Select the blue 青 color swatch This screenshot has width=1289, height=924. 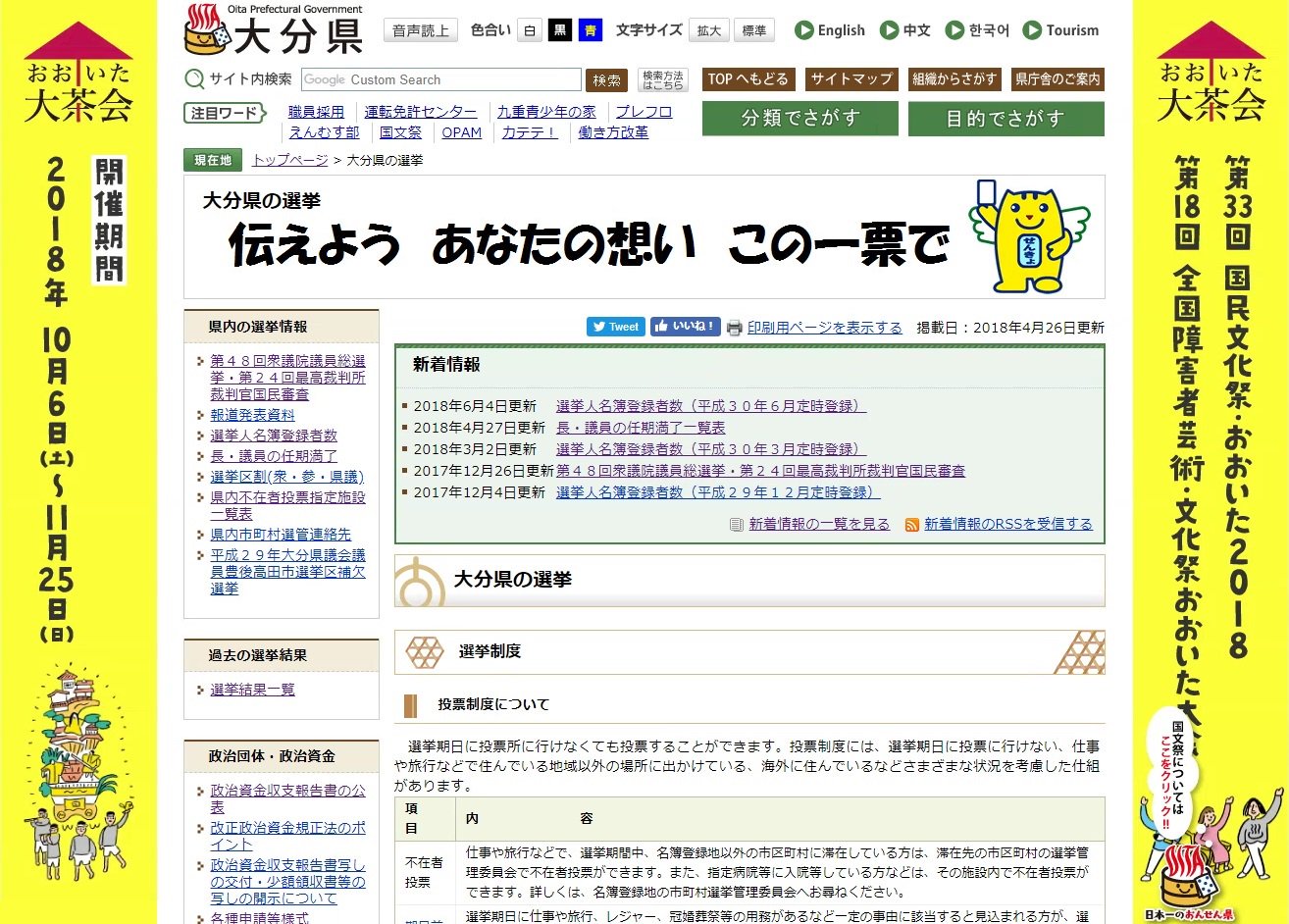(x=590, y=30)
